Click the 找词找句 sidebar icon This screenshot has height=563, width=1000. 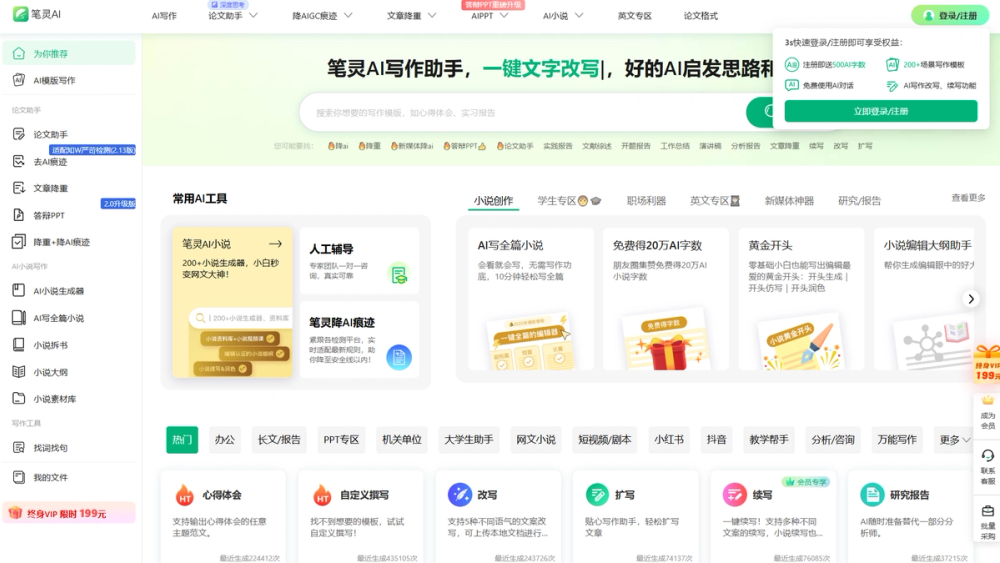19,448
